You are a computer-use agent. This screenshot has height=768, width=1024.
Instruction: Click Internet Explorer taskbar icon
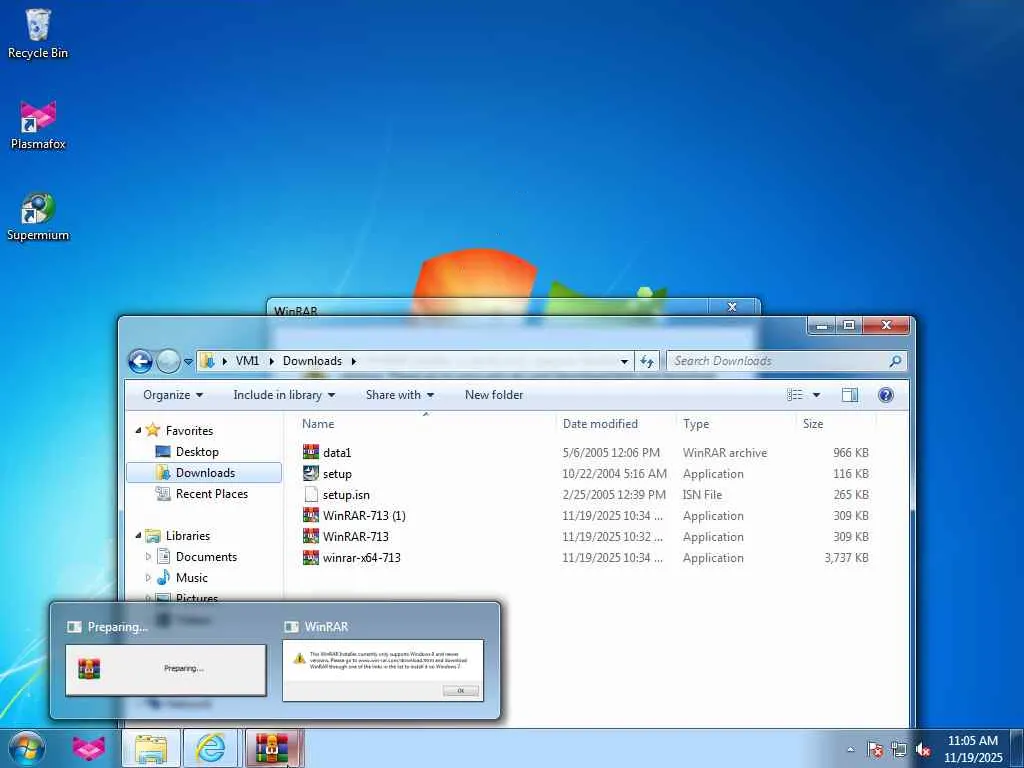(210, 748)
